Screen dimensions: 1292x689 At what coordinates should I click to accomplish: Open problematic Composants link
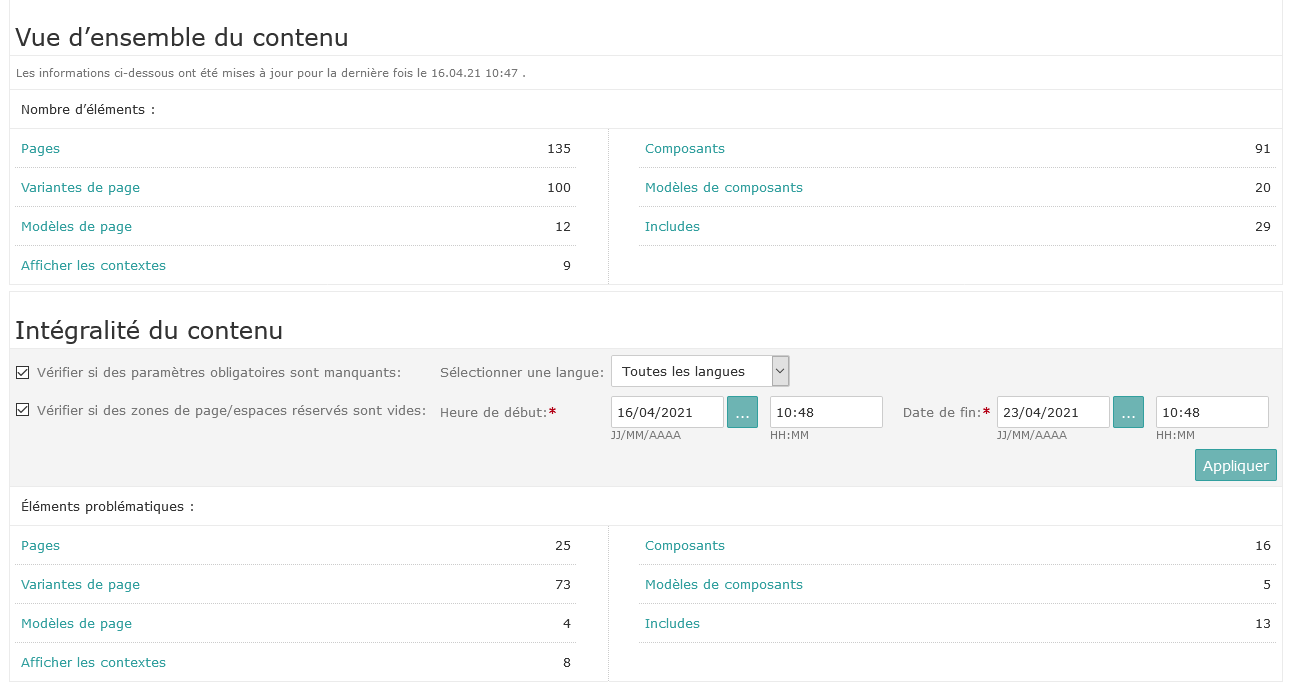[x=685, y=546]
